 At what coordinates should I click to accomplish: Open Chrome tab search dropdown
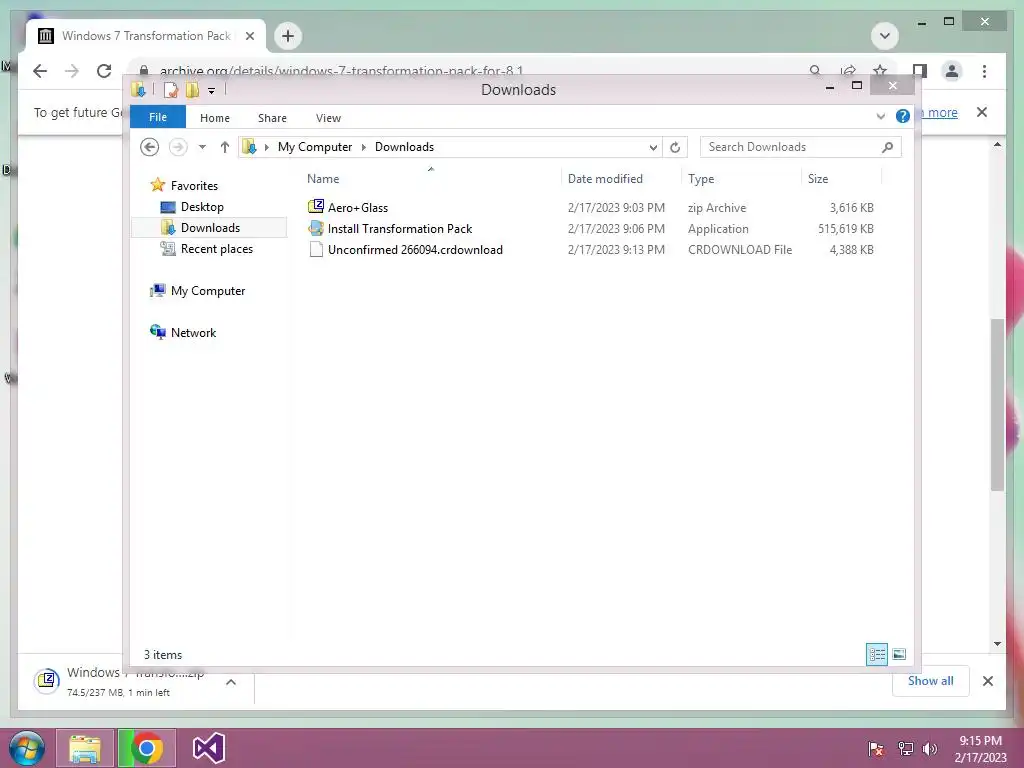pos(885,36)
